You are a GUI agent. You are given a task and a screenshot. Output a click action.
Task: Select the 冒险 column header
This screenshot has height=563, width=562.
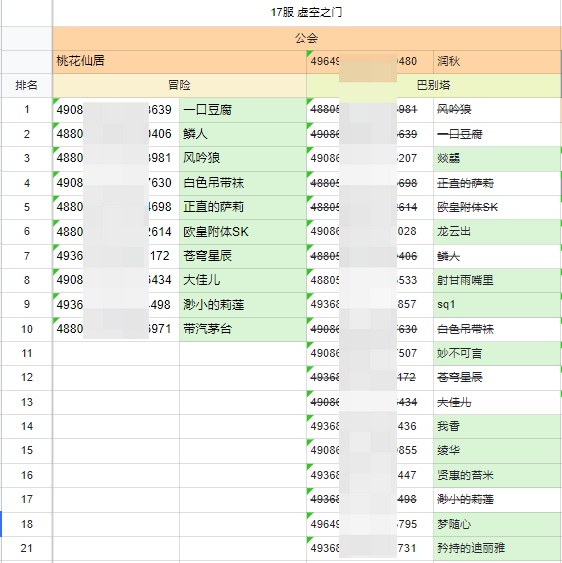pyautogui.click(x=180, y=85)
